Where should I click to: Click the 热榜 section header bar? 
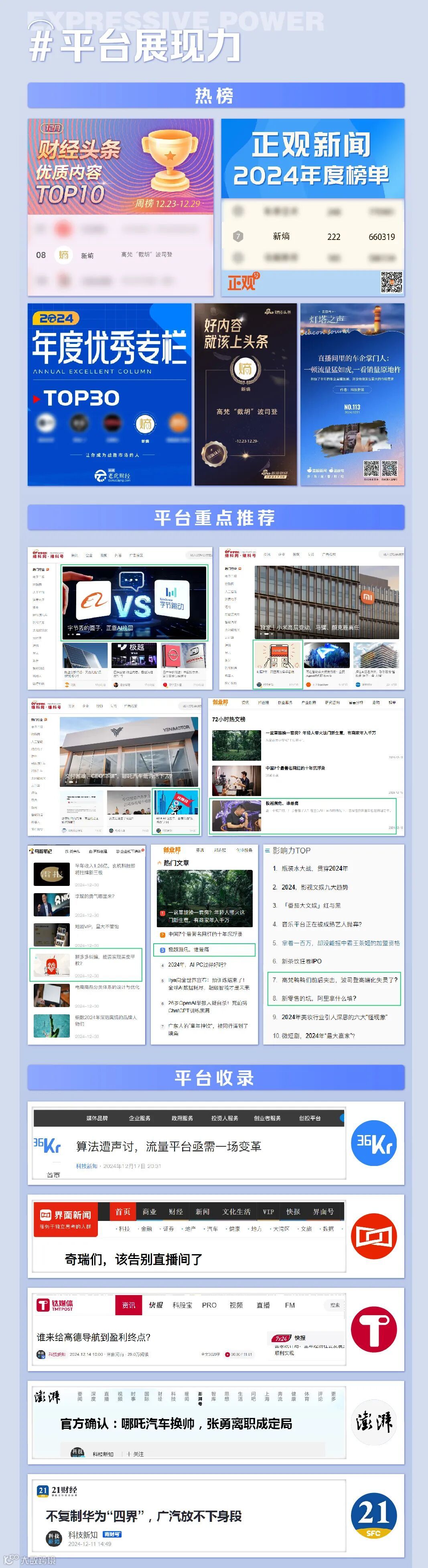click(x=215, y=95)
